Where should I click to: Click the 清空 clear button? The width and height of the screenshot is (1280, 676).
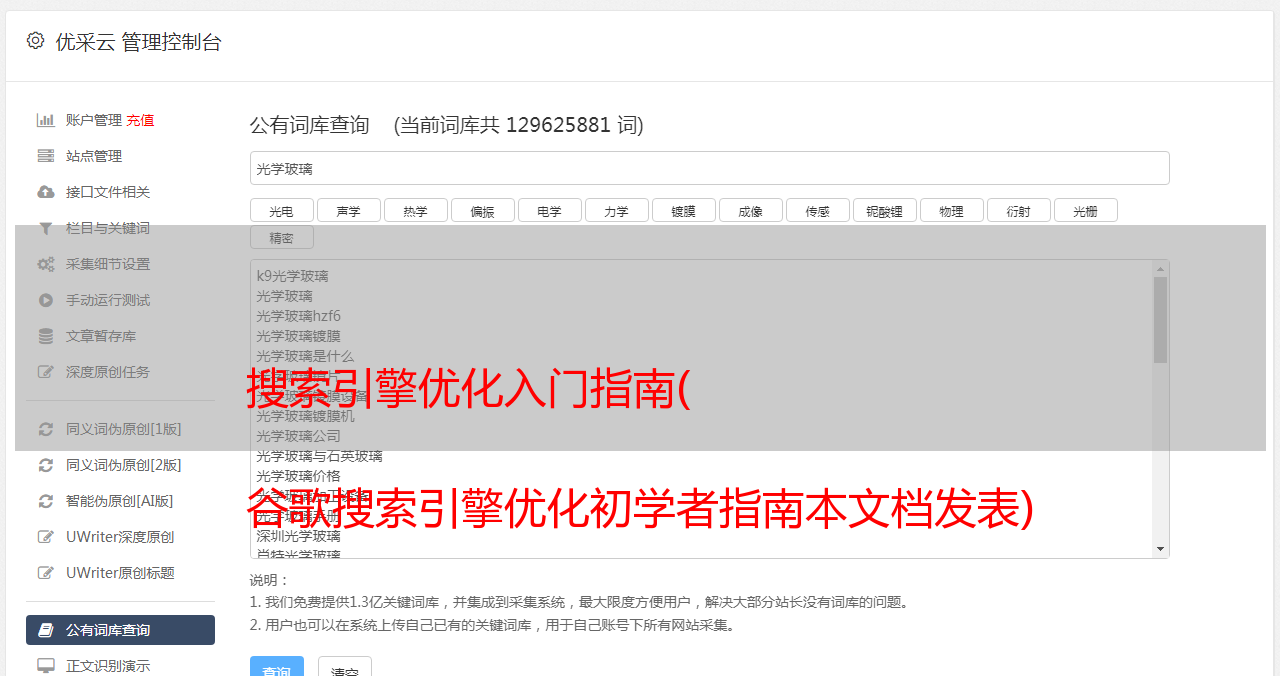[345, 668]
